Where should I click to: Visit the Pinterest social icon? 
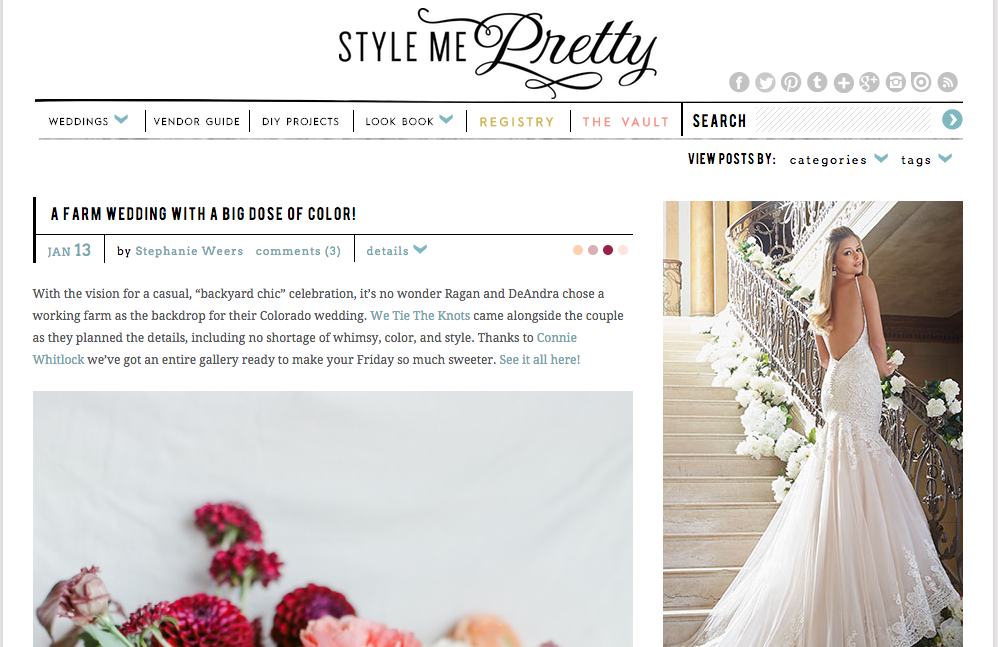(x=791, y=82)
